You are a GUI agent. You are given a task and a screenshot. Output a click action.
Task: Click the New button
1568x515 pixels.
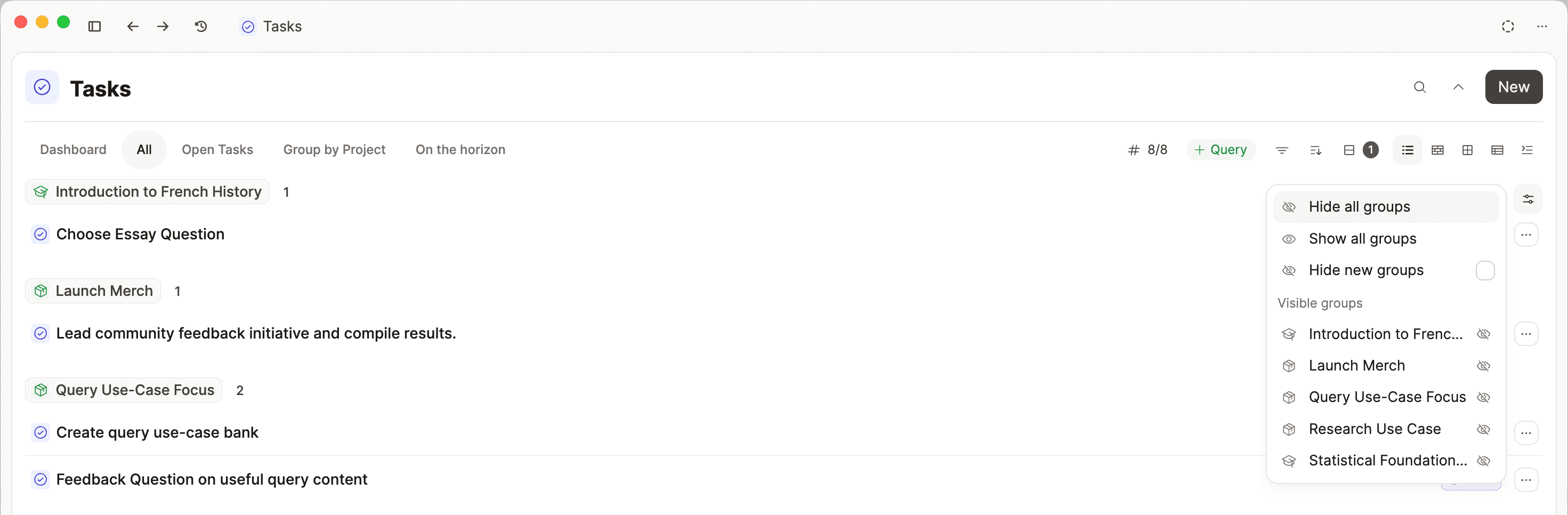pyautogui.click(x=1513, y=87)
